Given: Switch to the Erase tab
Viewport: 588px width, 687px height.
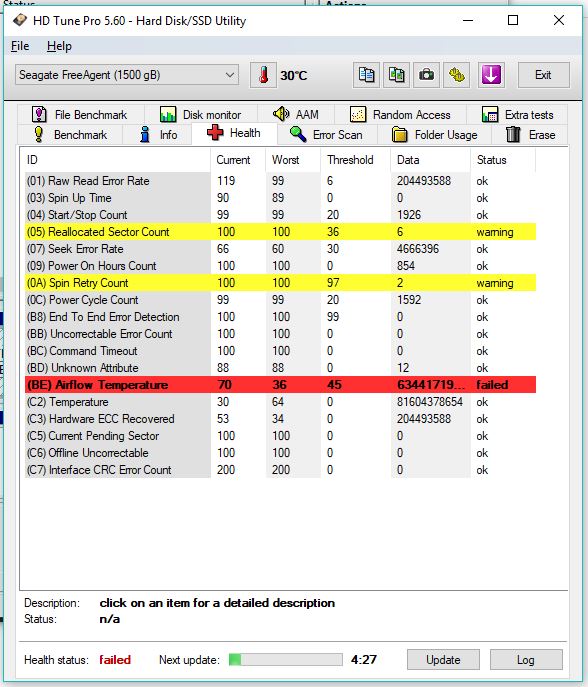Looking at the screenshot, I should pos(530,135).
